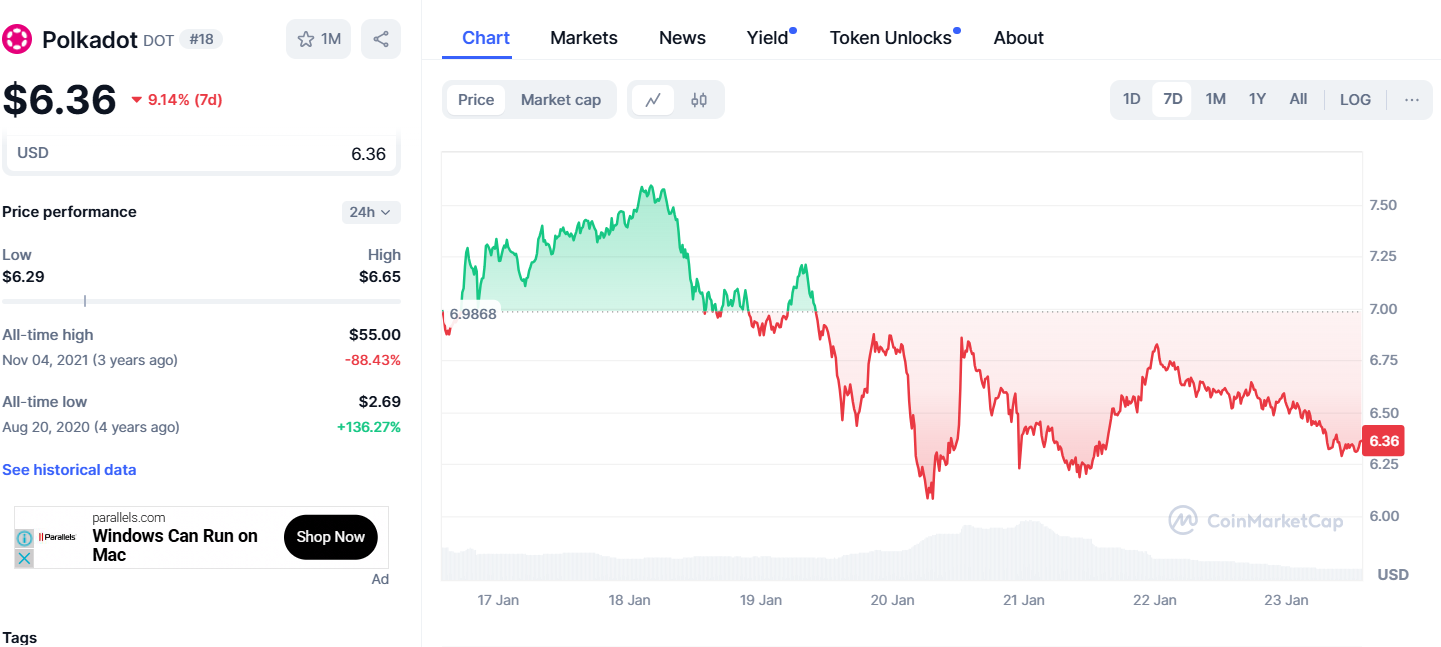Click the low-high price range slider
Screen dimensions: 1441x647
click(x=201, y=301)
